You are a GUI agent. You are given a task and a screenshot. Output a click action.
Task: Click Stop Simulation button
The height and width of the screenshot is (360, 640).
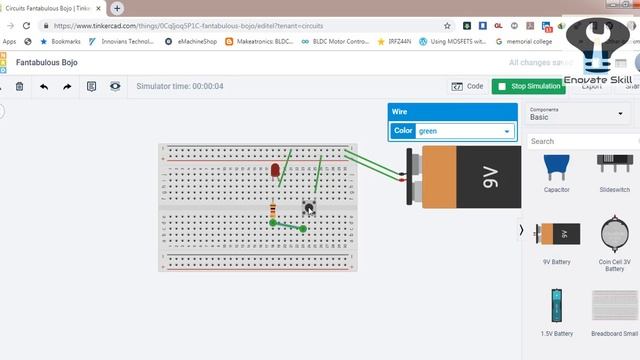529,86
